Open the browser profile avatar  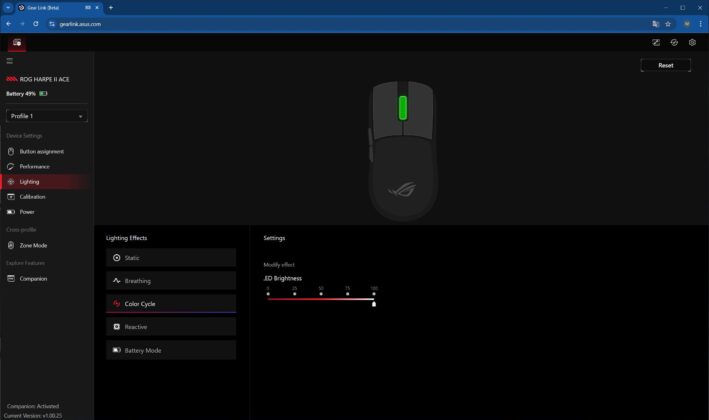click(x=687, y=24)
